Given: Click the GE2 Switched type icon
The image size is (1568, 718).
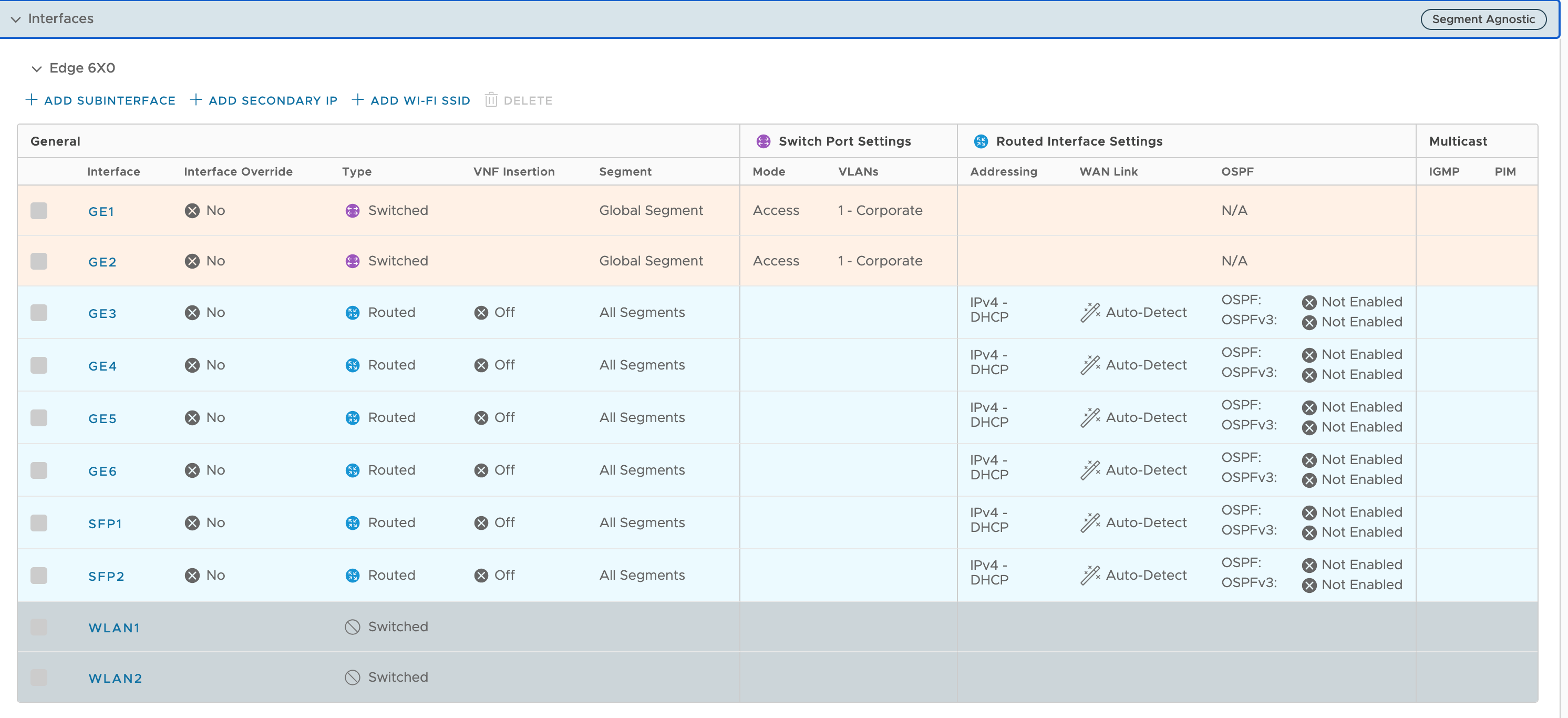Looking at the screenshot, I should point(353,261).
